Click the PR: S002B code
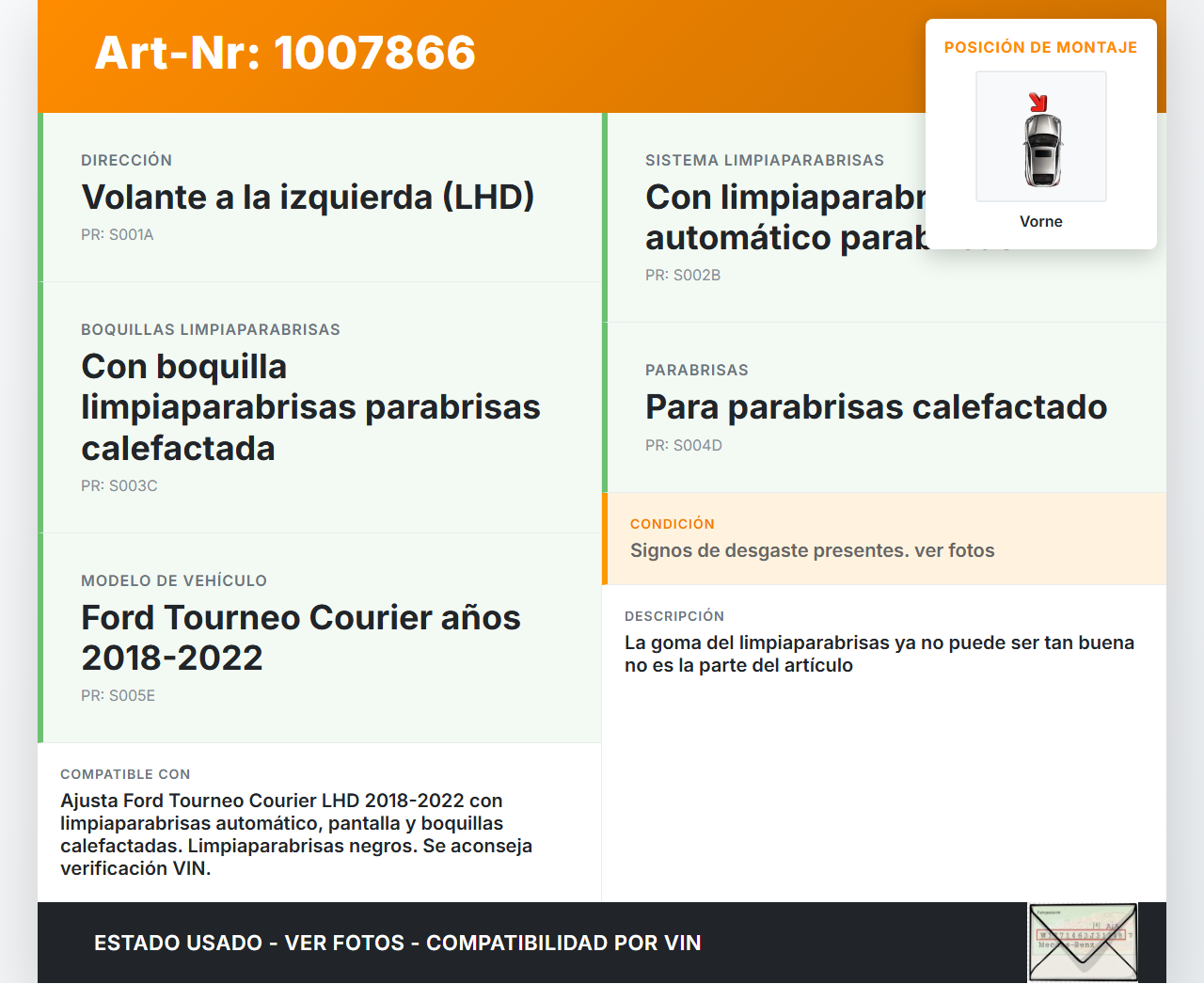Viewport: 1204px width, 984px height. [683, 275]
